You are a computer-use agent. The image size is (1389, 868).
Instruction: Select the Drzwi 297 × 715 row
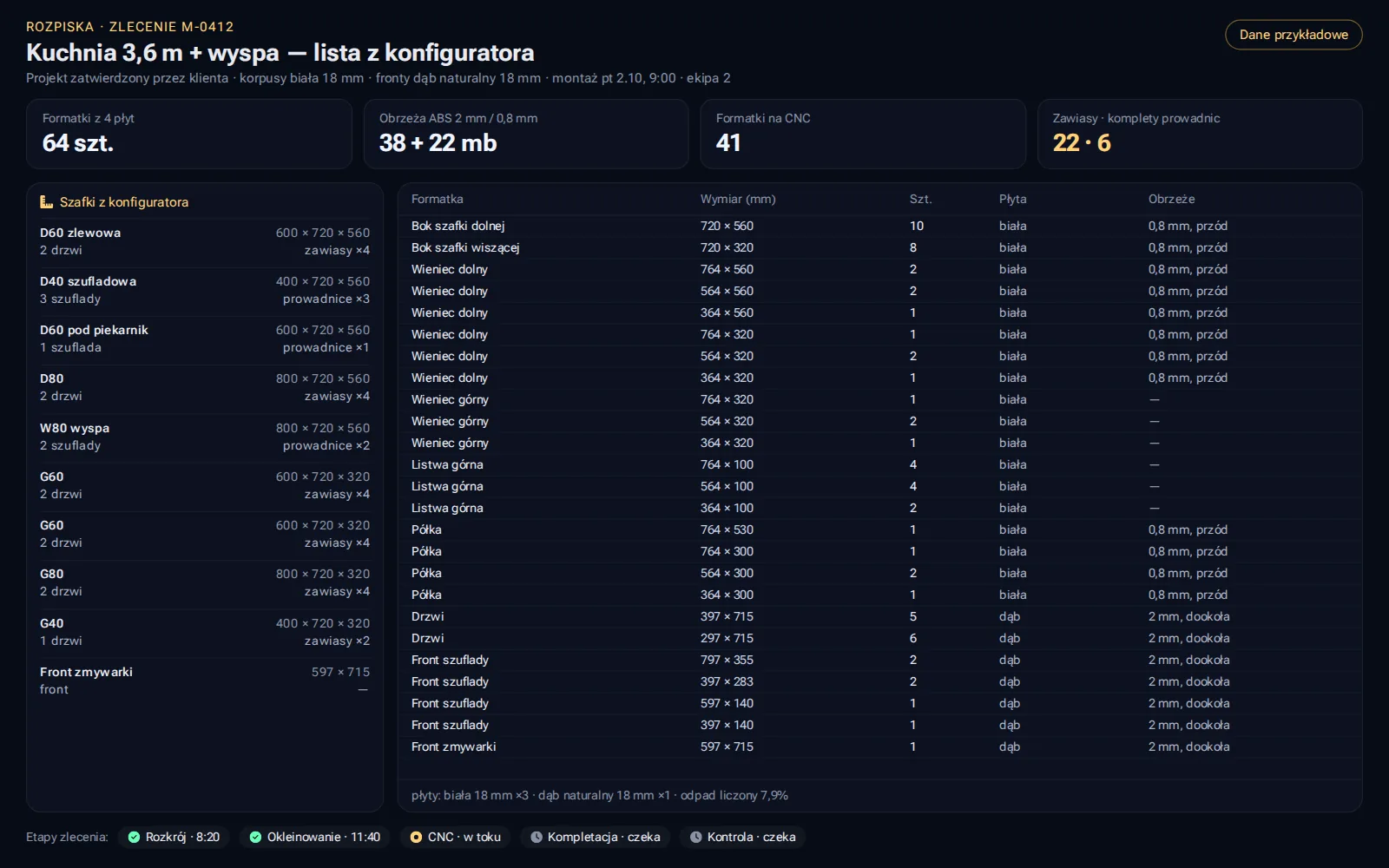click(879, 638)
